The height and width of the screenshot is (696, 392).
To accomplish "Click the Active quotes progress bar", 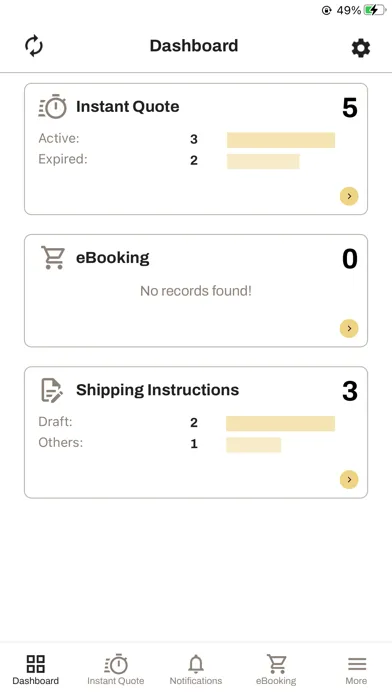I will click(x=281, y=140).
